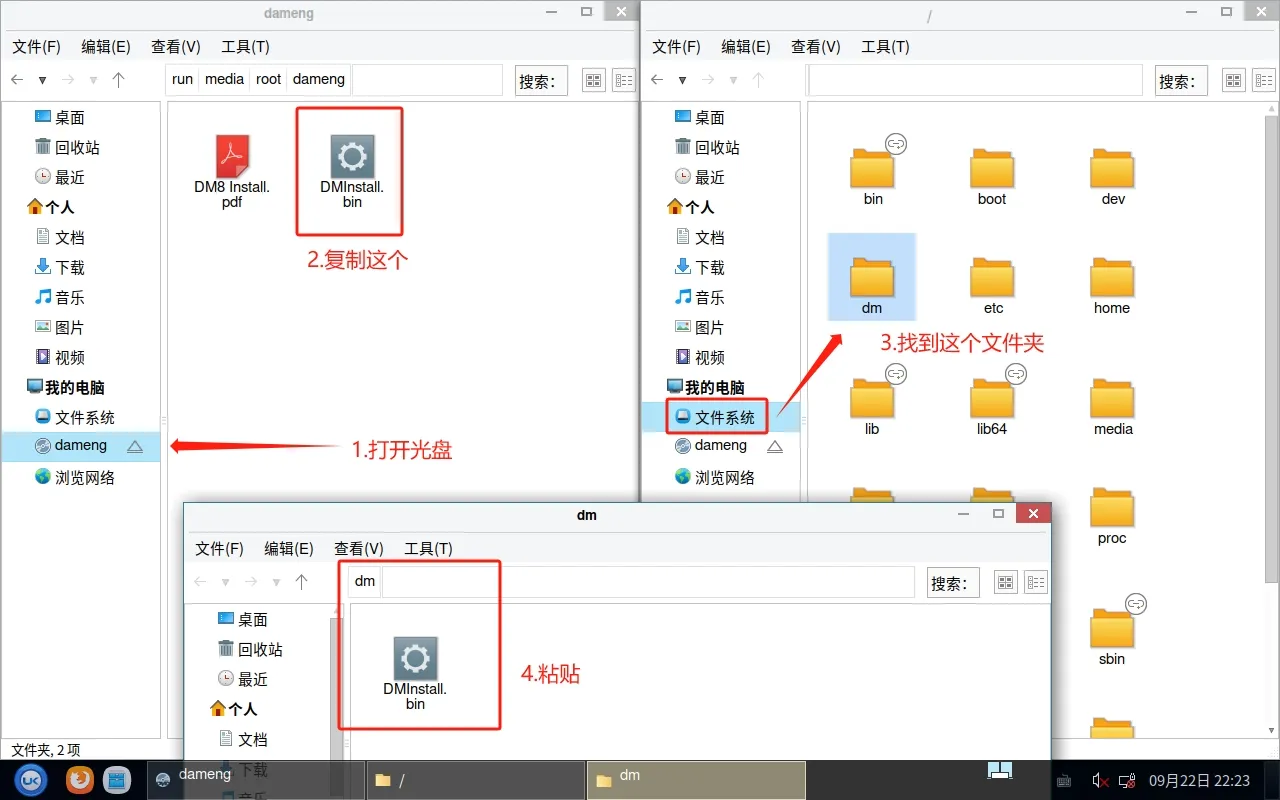
Task: Launch Firefox from the taskbar
Action: coord(79,780)
